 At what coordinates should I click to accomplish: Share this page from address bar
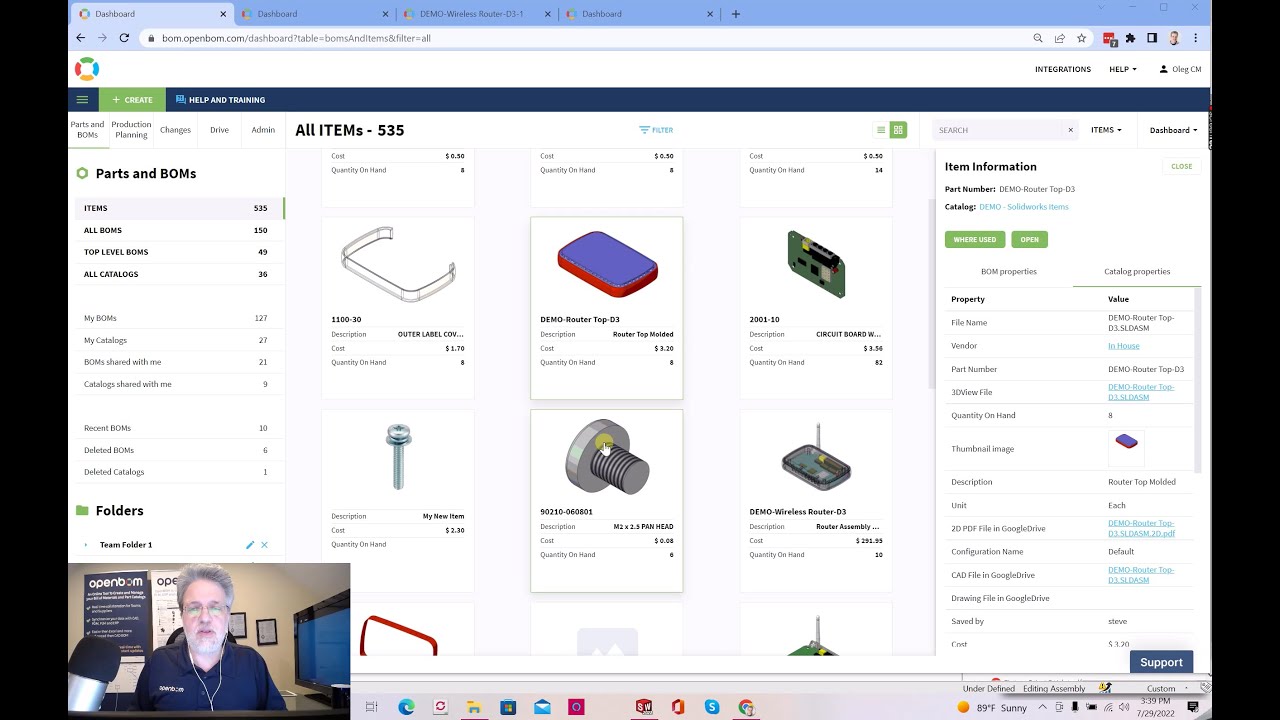(1059, 38)
